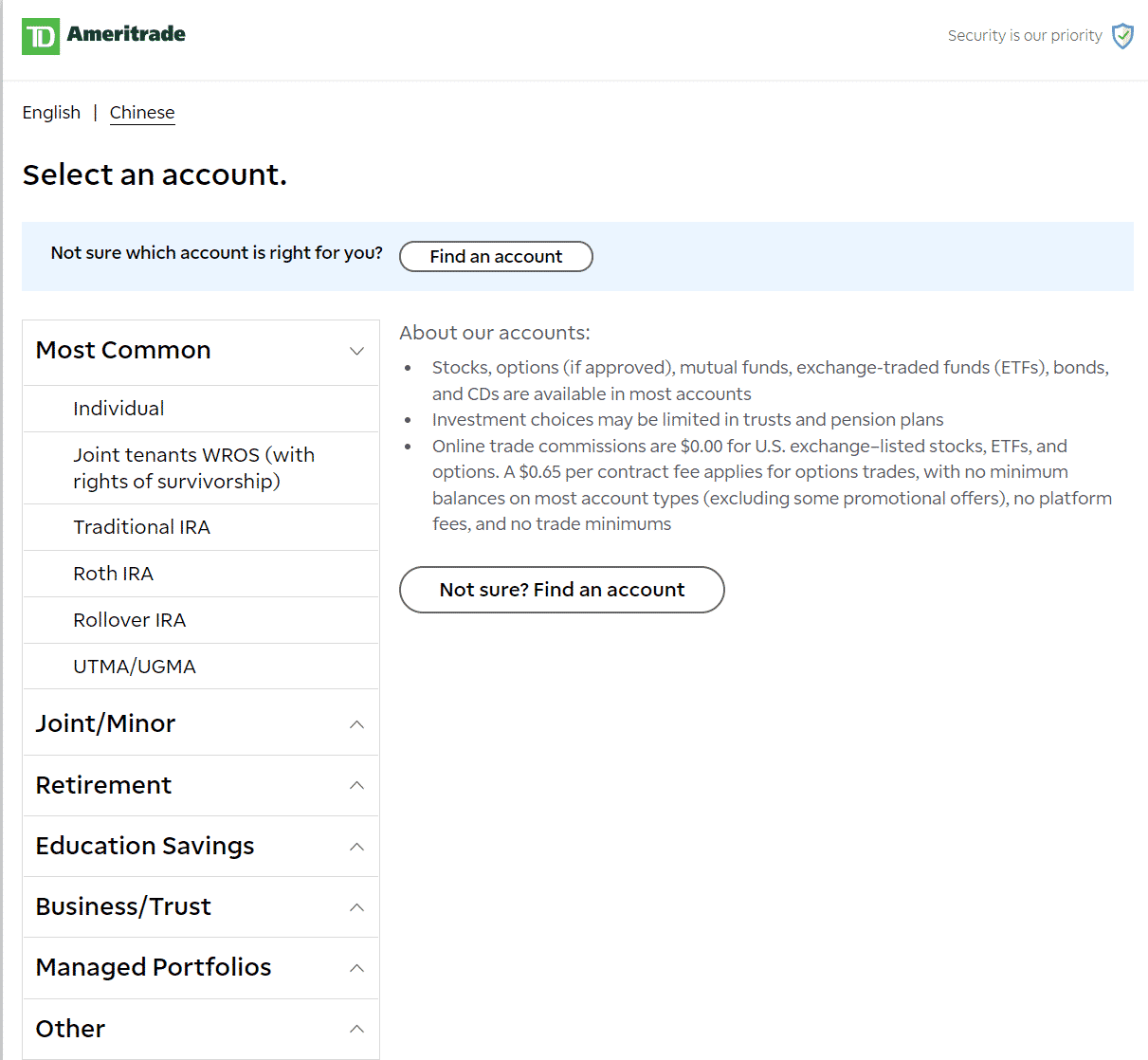Open the Business/Trust heading
1148x1060 pixels.
click(x=123, y=907)
